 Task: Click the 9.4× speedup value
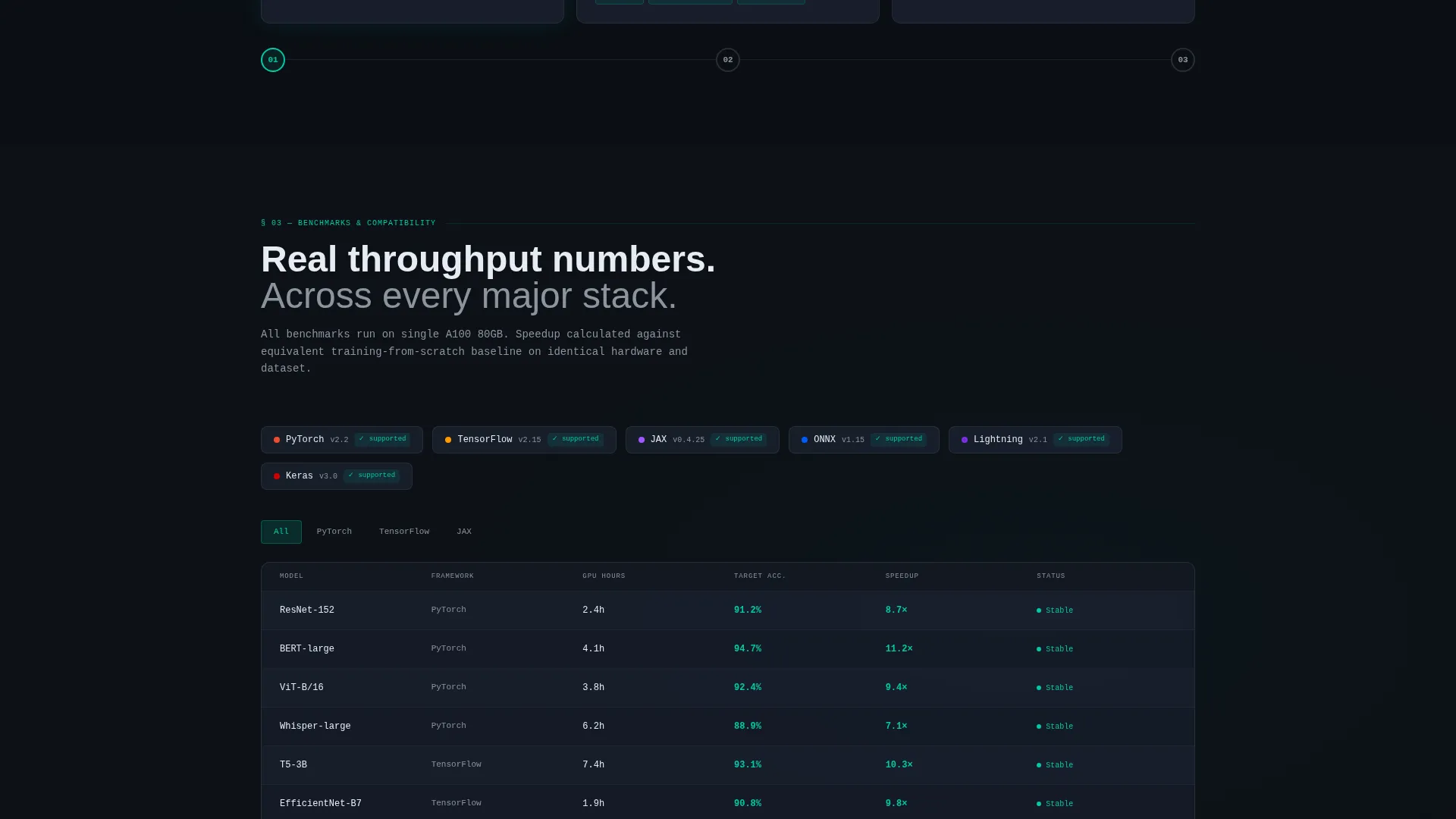(896, 688)
